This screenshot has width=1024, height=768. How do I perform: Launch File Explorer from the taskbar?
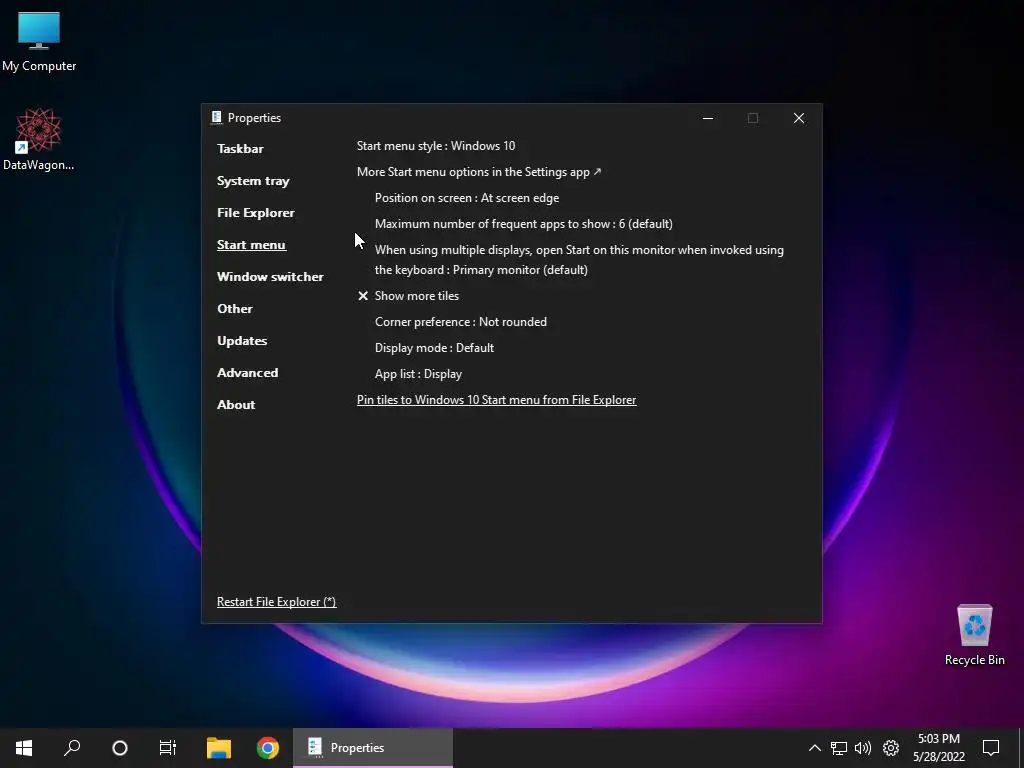click(219, 748)
